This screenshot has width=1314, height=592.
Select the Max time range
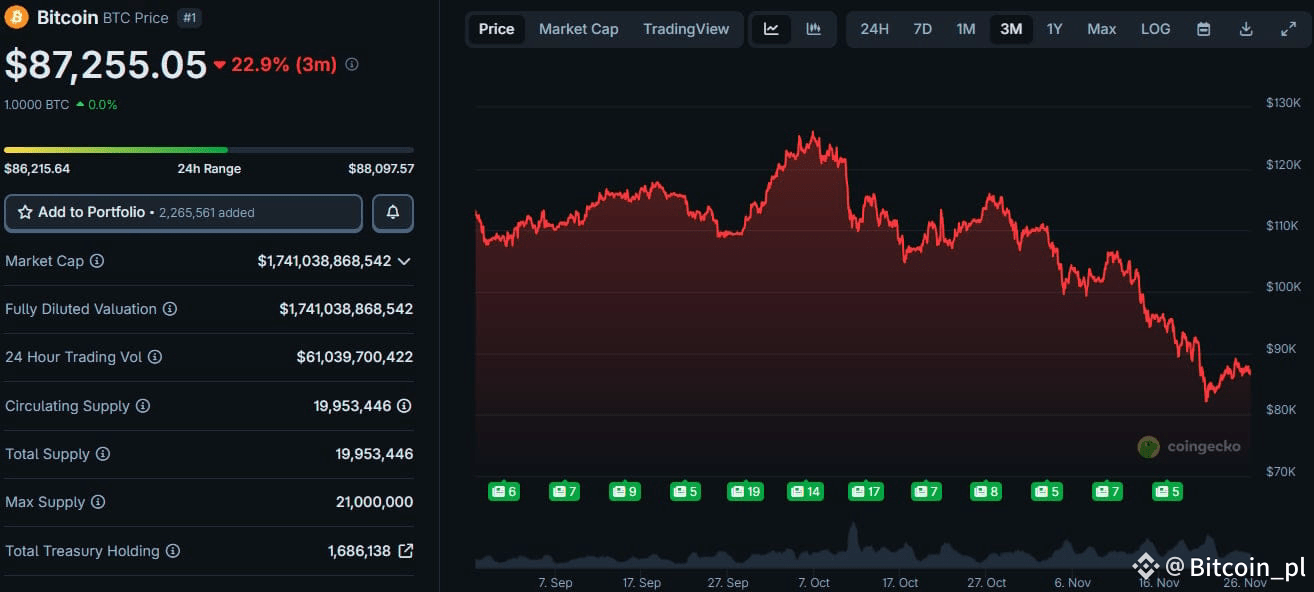pos(1101,29)
